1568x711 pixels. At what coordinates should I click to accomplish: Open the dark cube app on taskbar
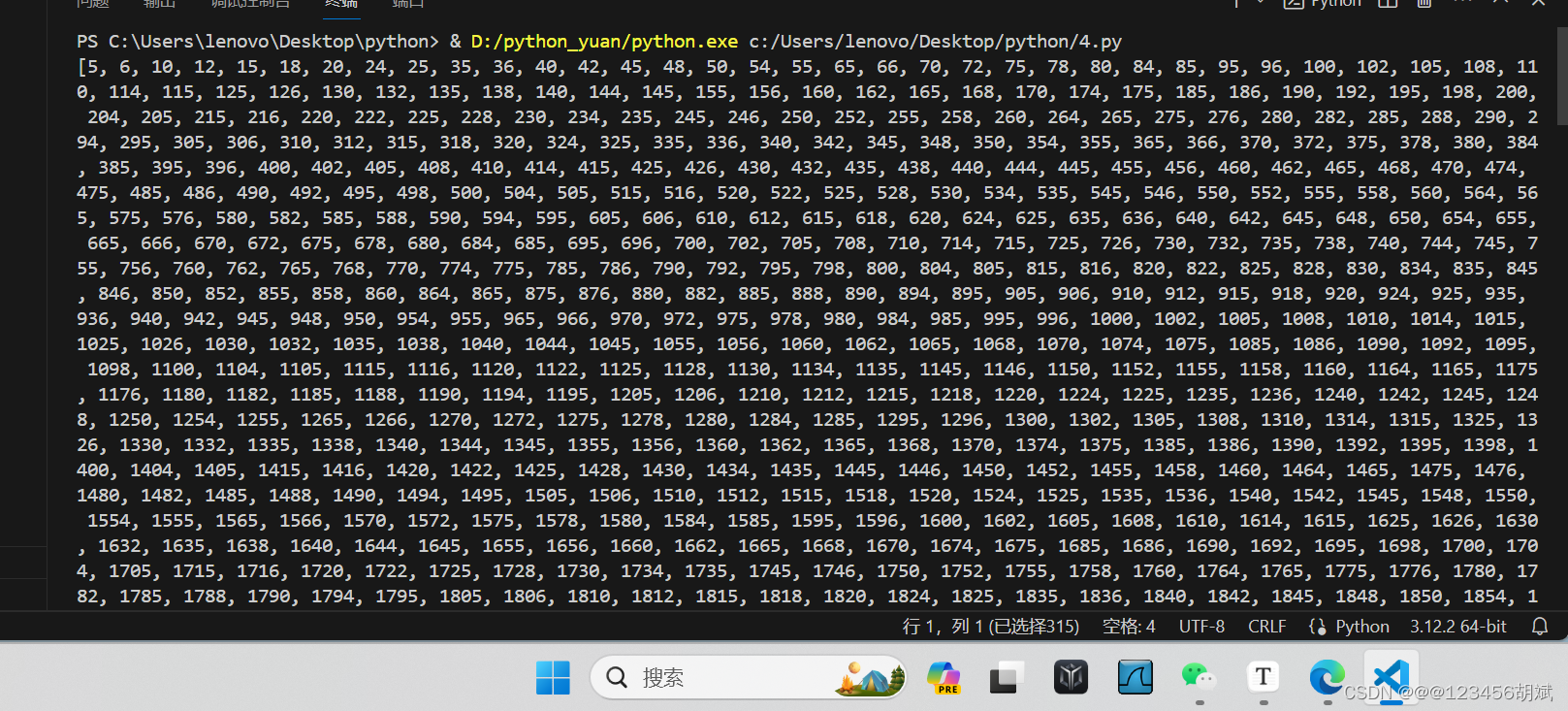tap(1071, 677)
